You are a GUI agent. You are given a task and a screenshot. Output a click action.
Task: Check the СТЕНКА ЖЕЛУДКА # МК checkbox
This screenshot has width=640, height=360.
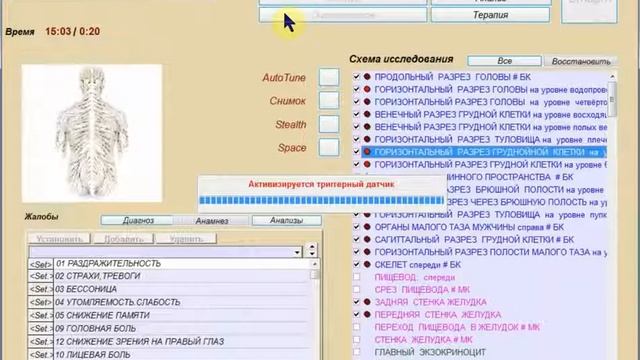tap(357, 340)
